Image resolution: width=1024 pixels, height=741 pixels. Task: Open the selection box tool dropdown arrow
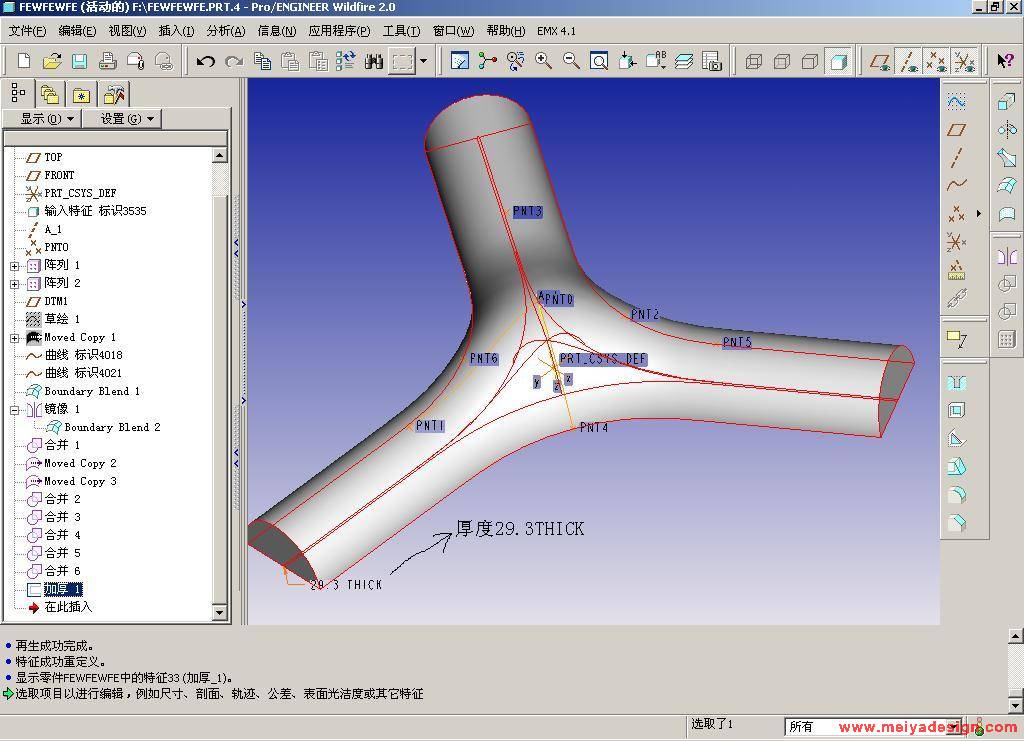pos(423,61)
